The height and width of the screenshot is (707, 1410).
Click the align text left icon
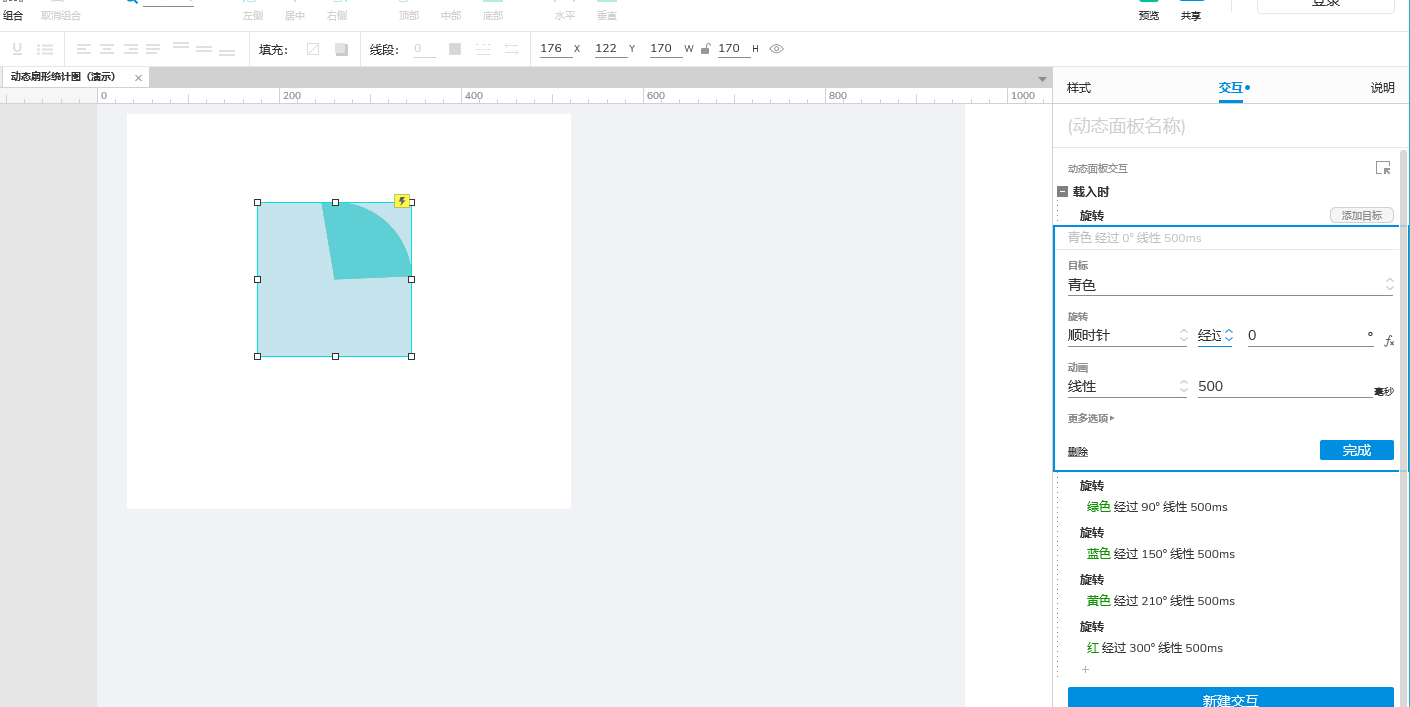83,49
